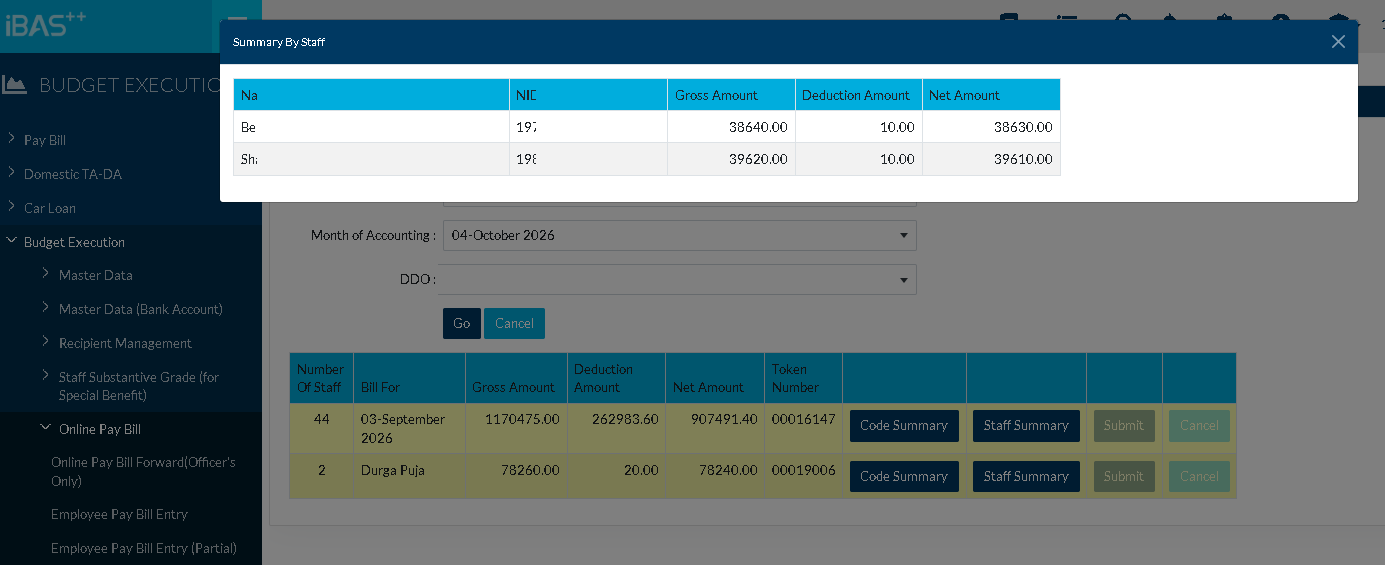The height and width of the screenshot is (565, 1385).
Task: Select deduction 10.00 in the 38640.00 row
Action: [859, 127]
